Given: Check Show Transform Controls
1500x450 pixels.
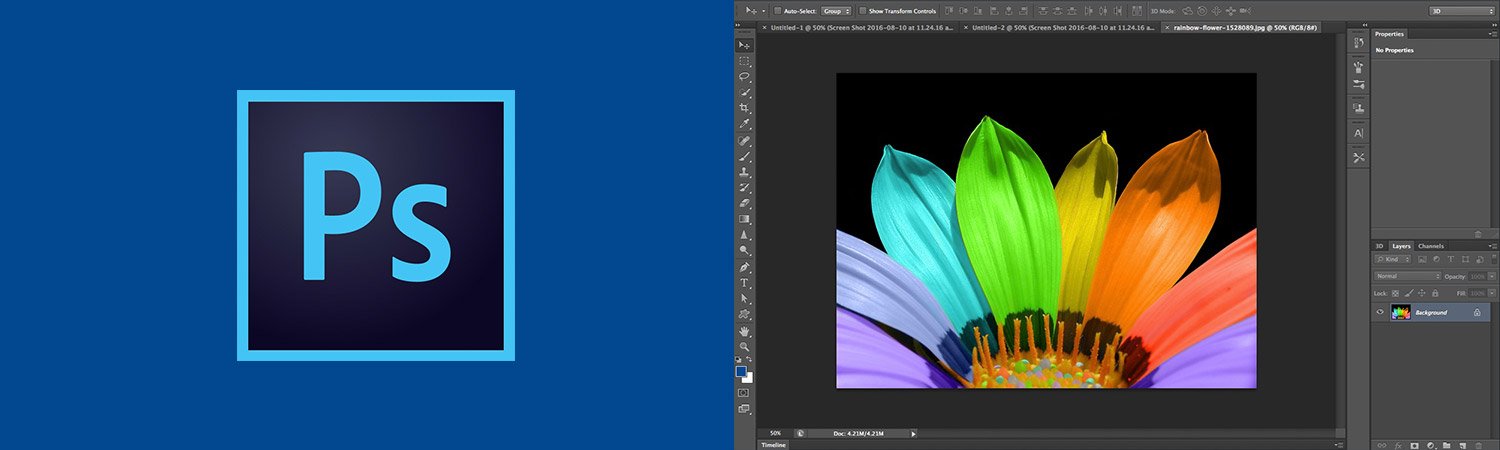Looking at the screenshot, I should [x=862, y=11].
